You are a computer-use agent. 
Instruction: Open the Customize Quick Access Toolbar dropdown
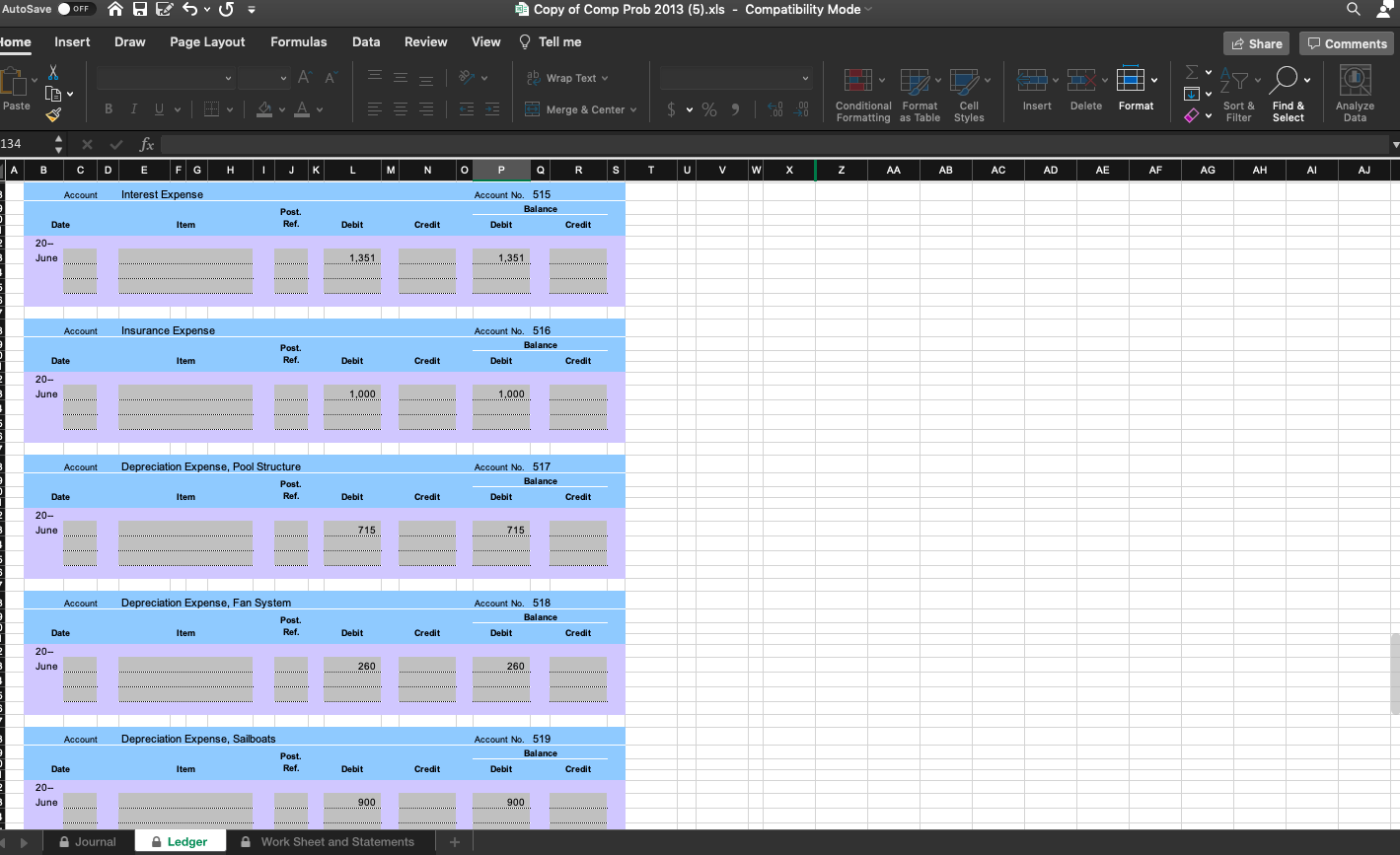[252, 10]
